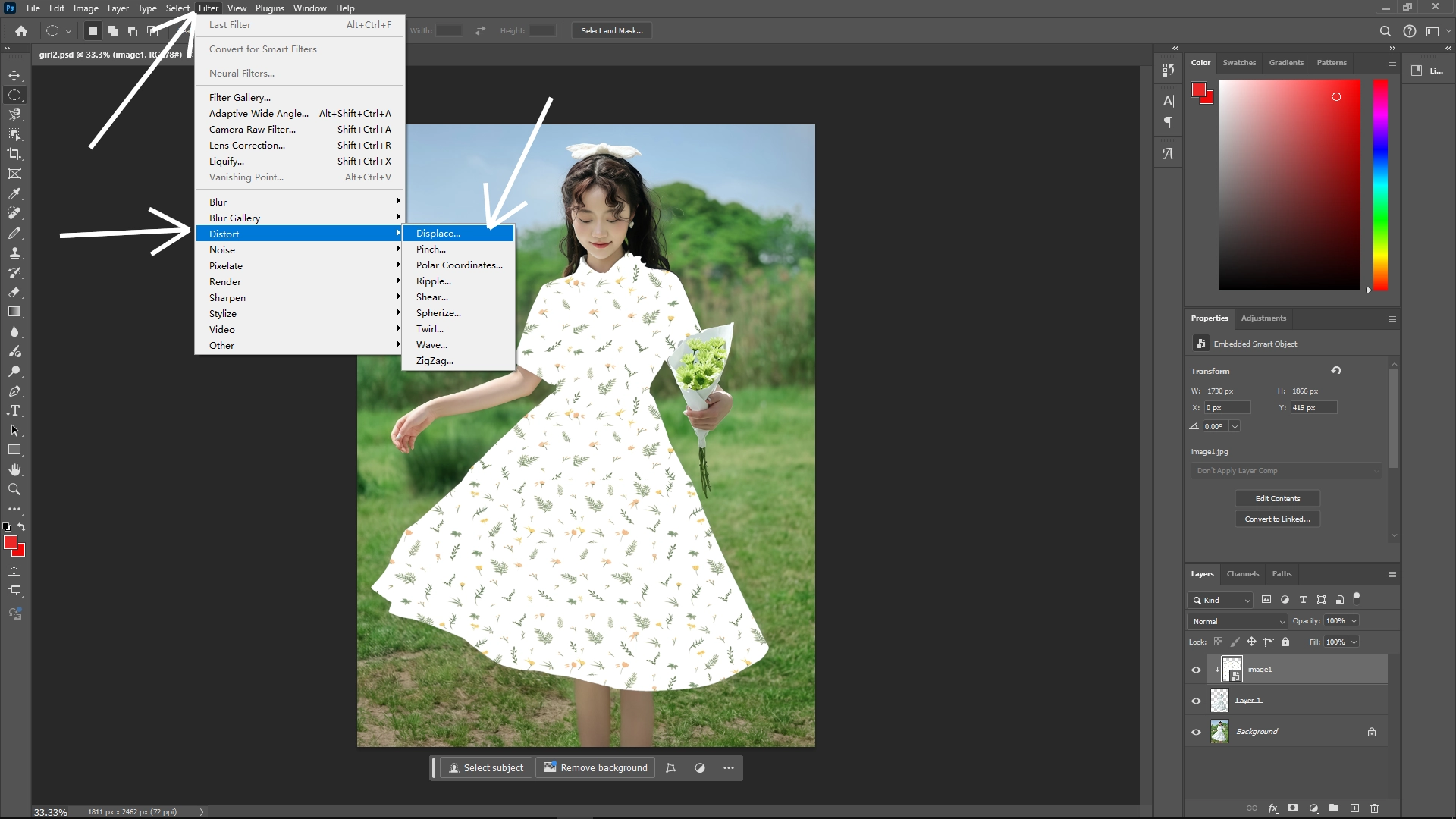1456x819 pixels.
Task: Select the Move tool
Action: pos(14,75)
